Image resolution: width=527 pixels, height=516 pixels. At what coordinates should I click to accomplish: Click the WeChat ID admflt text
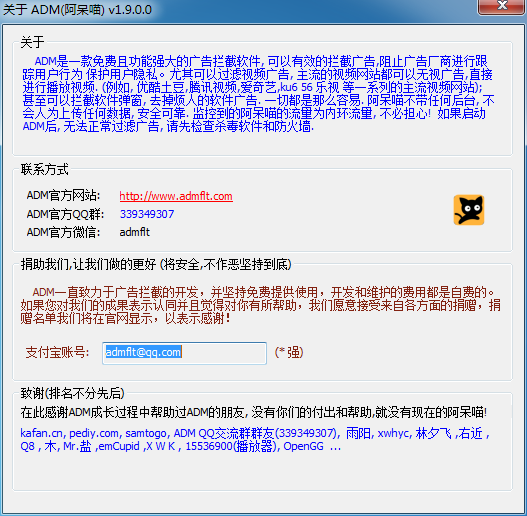(x=134, y=232)
